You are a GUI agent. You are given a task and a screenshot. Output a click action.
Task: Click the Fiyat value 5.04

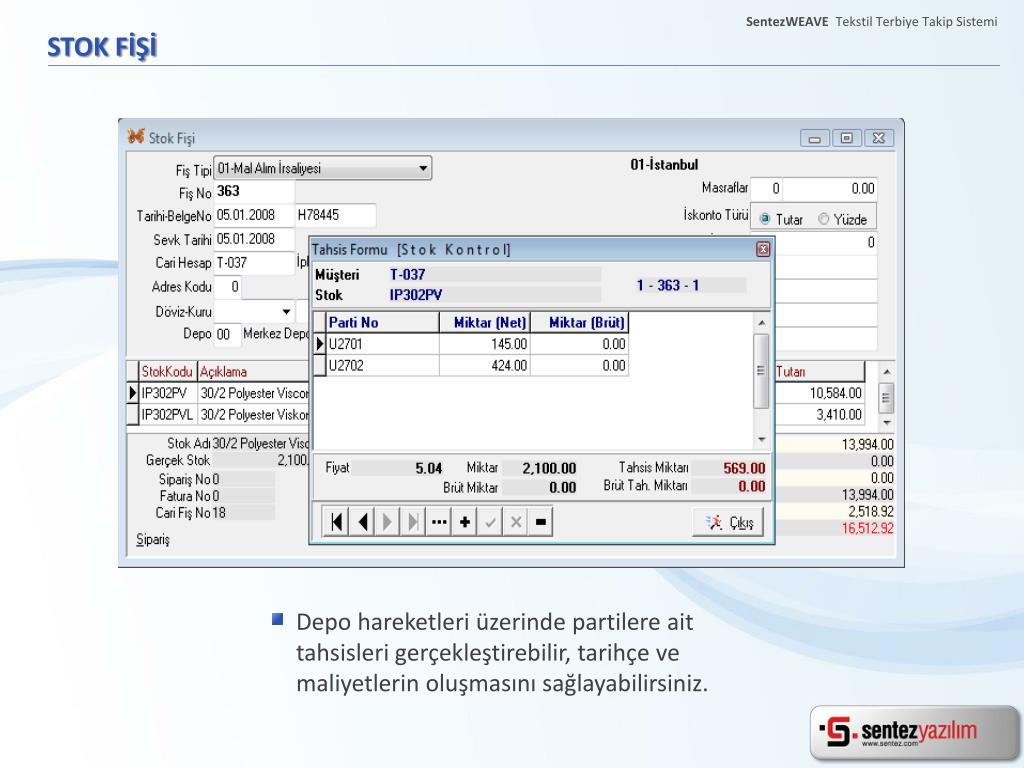(x=428, y=468)
